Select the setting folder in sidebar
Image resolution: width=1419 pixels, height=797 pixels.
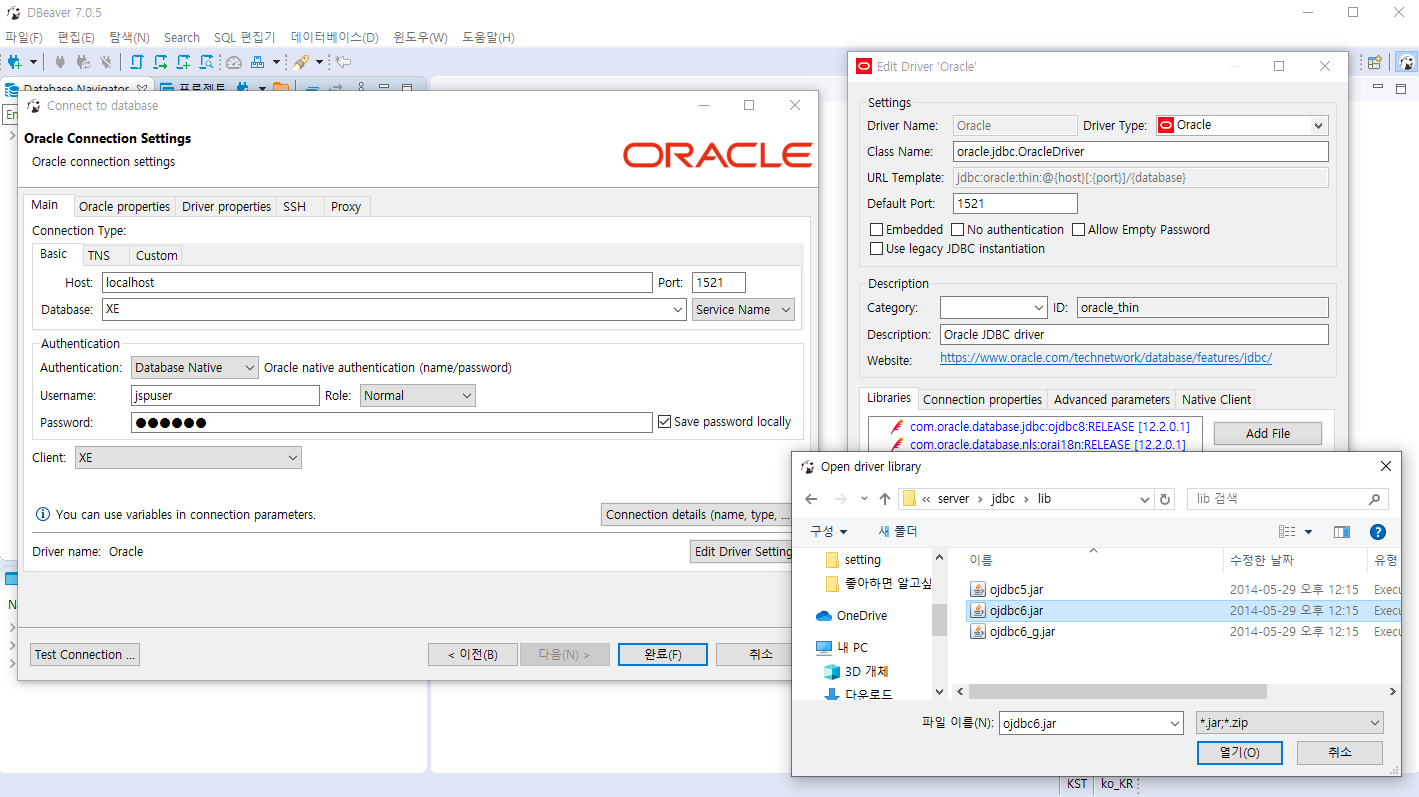point(853,560)
